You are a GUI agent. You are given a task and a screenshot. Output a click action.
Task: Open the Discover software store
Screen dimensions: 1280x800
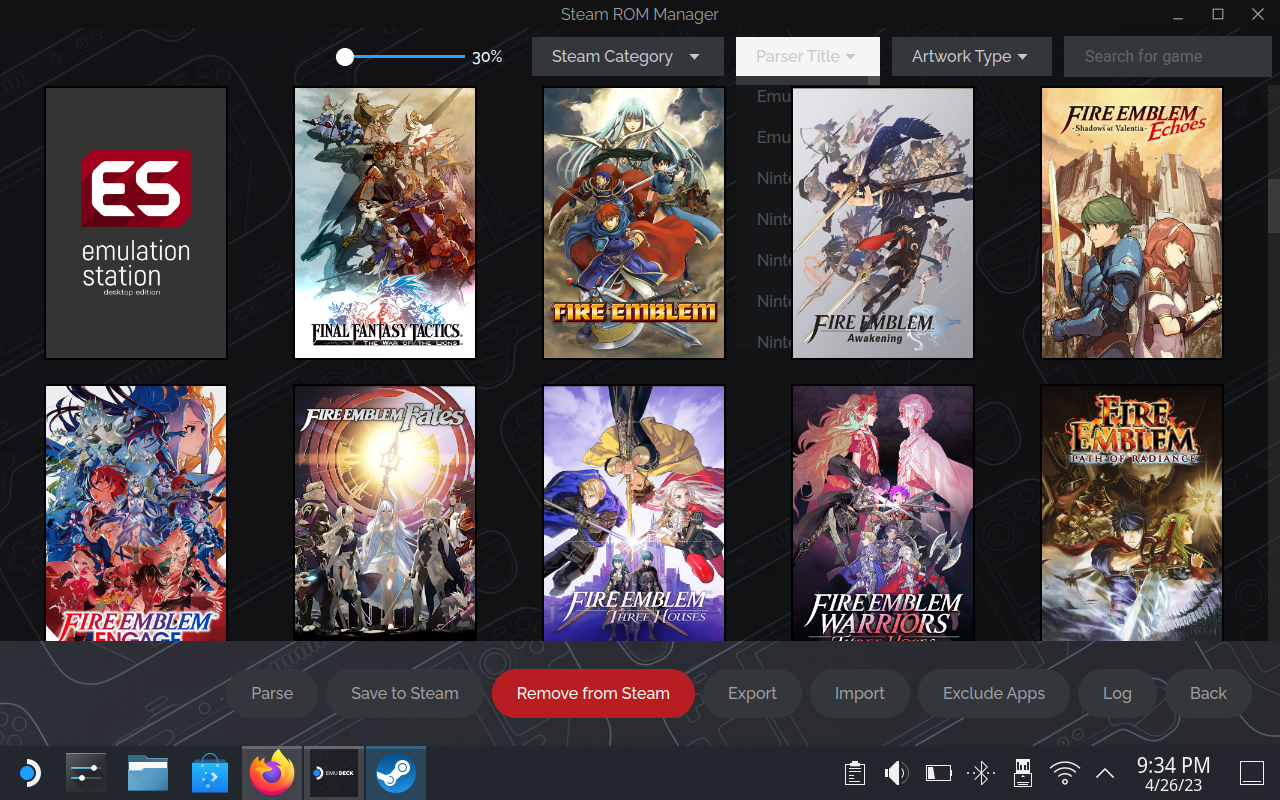(209, 772)
